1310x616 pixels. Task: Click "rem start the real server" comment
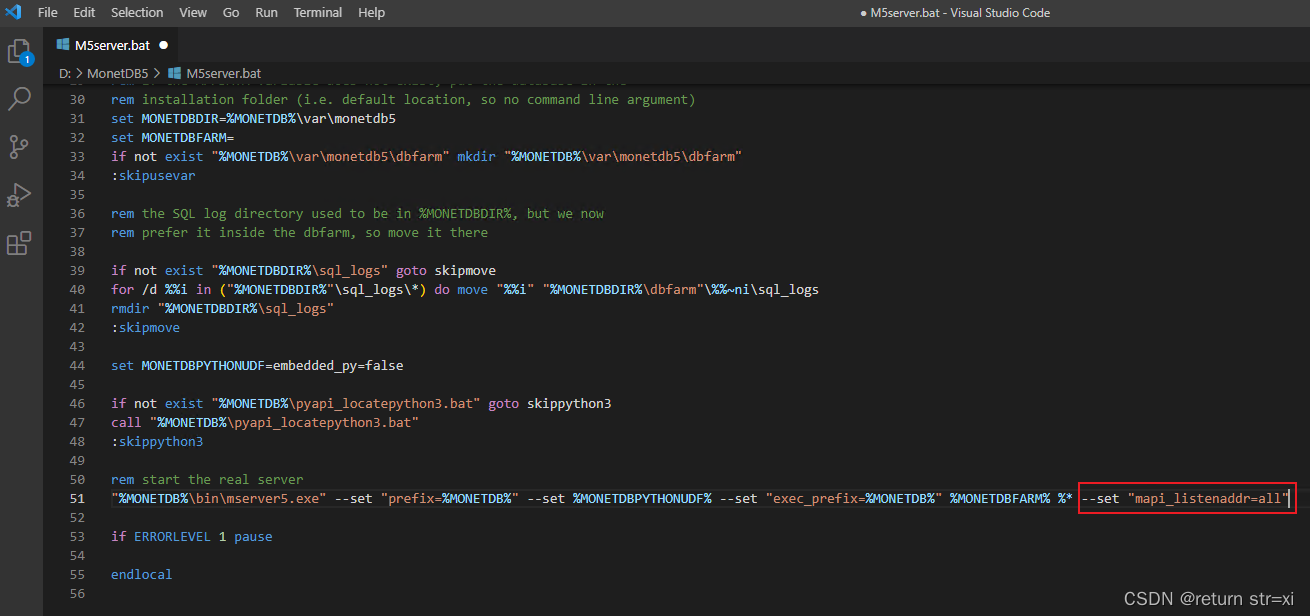[207, 479]
